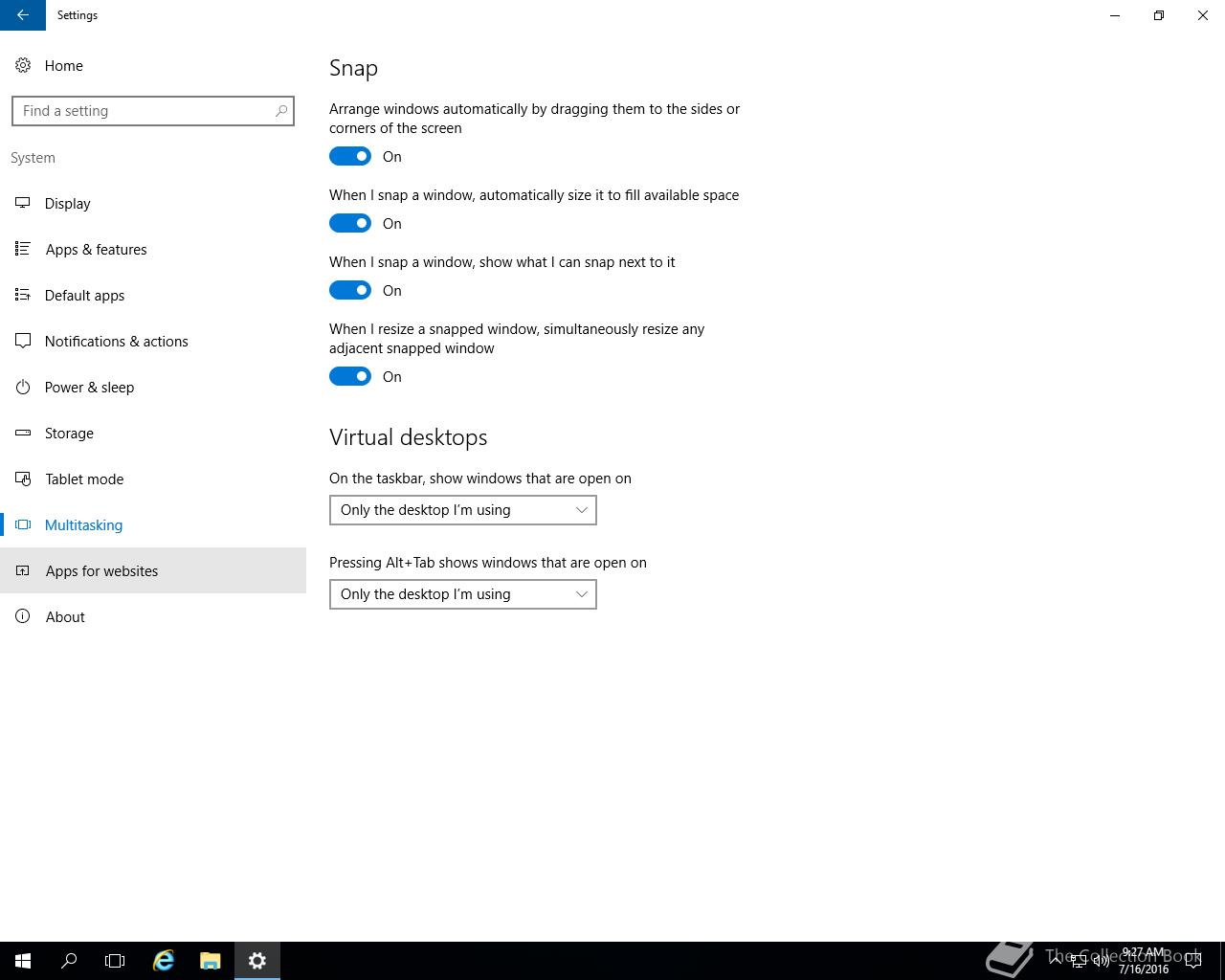Click the Settings gear in taskbar
The width and height of the screenshot is (1225, 980).
[256, 961]
